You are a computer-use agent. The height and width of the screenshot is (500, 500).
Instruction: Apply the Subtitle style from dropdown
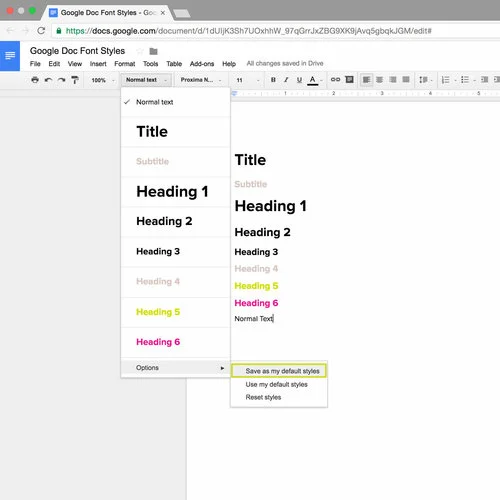point(176,161)
